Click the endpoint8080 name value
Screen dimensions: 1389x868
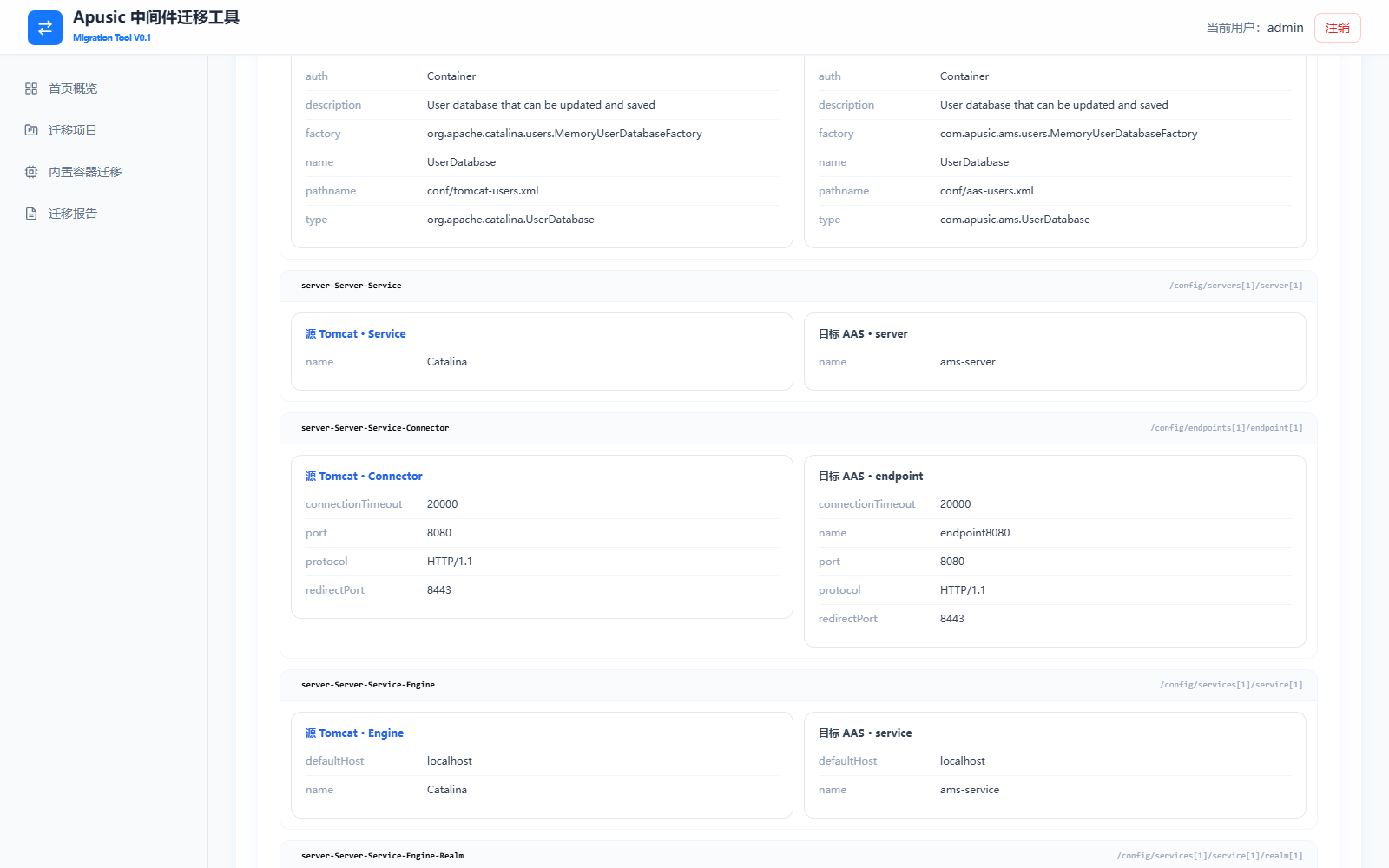coord(975,533)
